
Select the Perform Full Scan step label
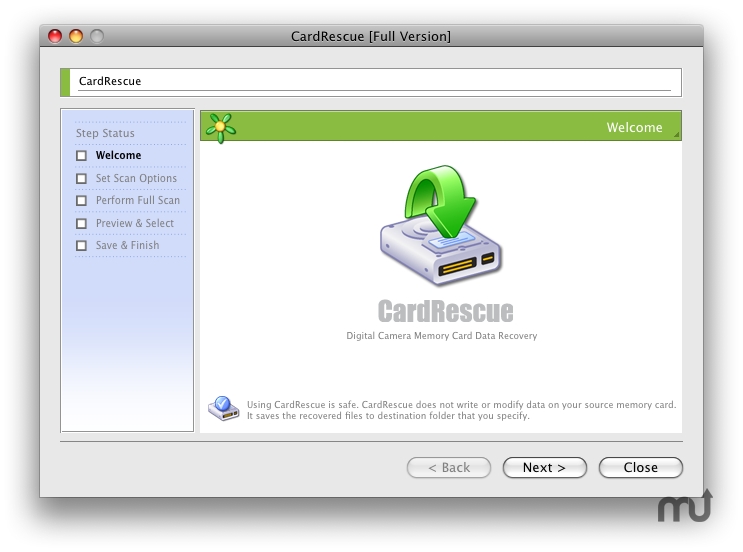[138, 200]
